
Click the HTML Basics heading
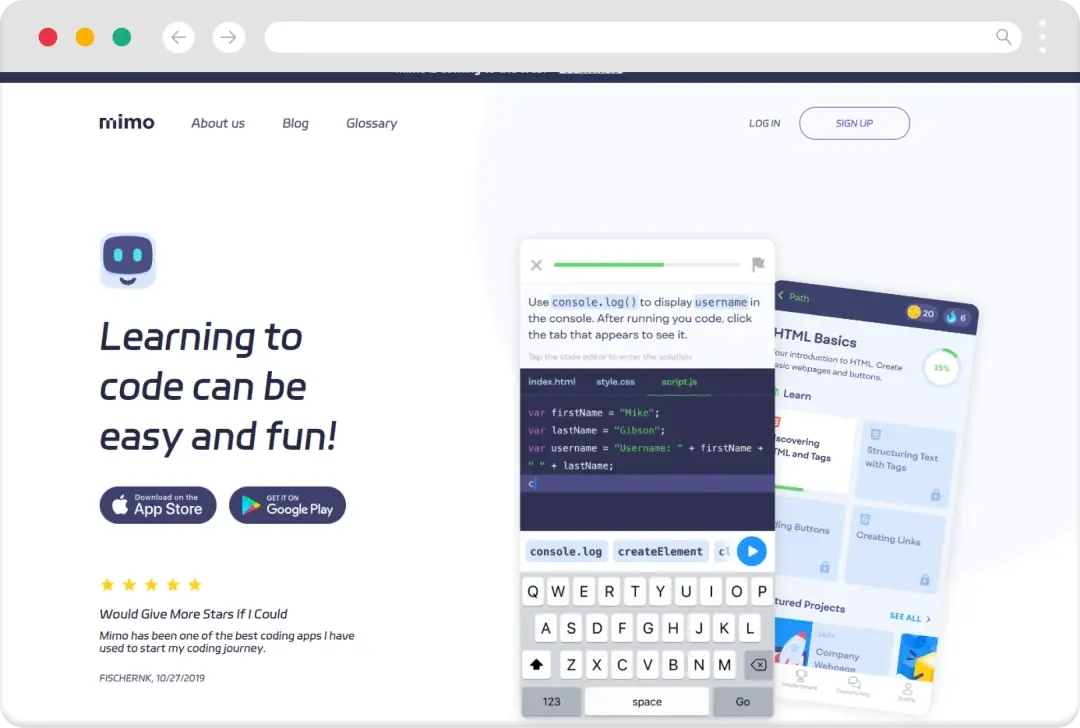point(815,337)
